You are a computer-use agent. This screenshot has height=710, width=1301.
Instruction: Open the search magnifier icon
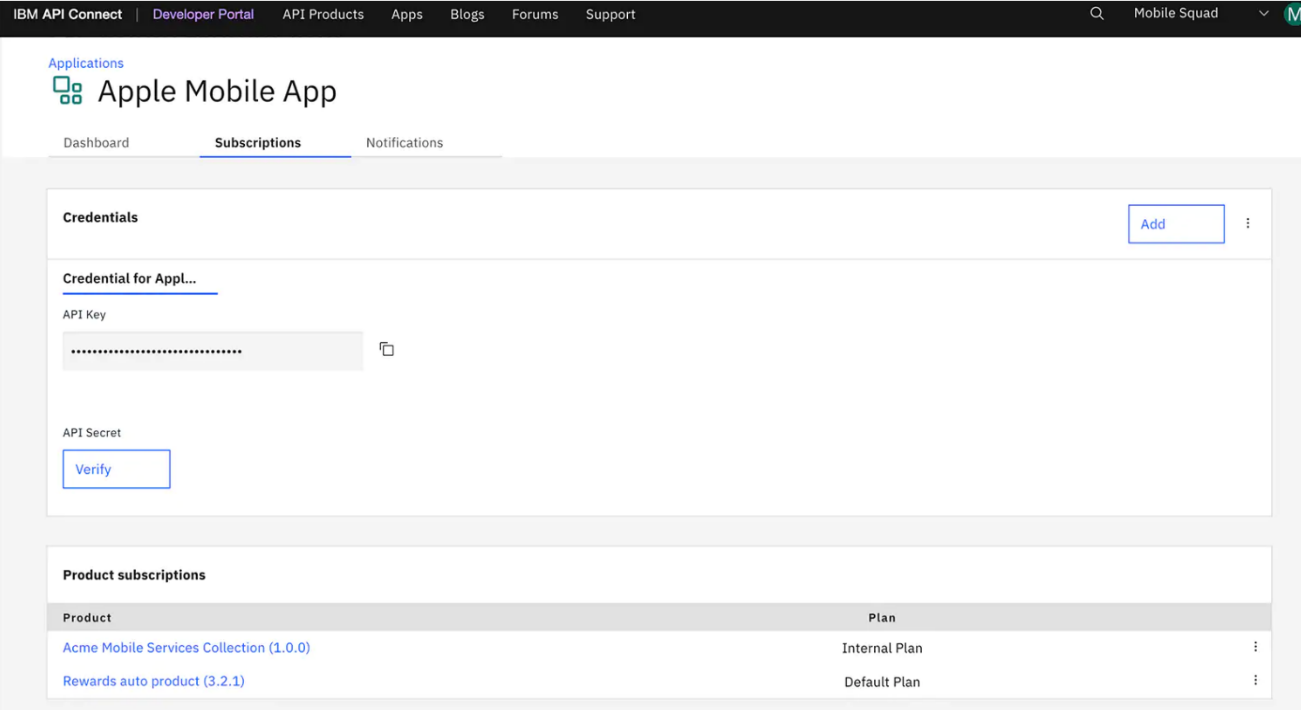click(x=1097, y=14)
